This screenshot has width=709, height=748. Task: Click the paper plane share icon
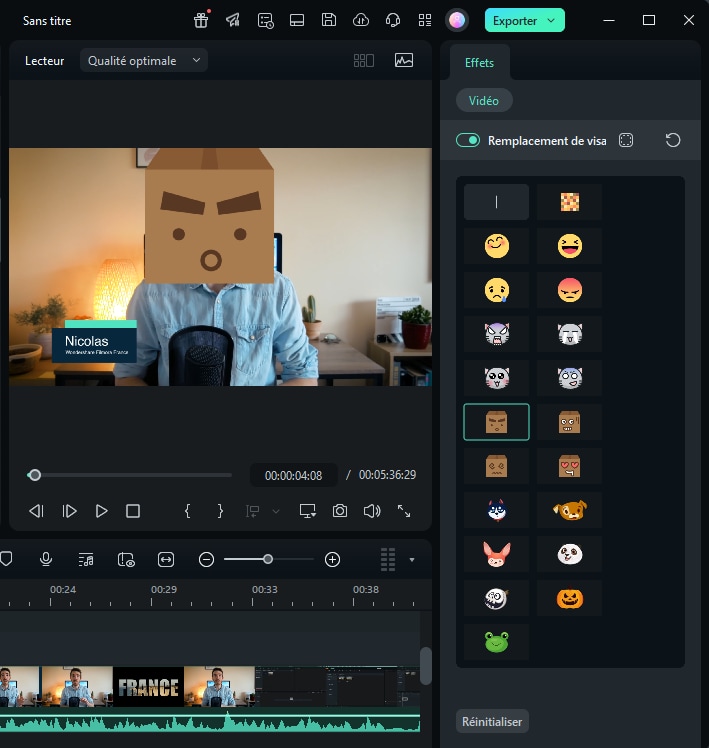click(233, 20)
